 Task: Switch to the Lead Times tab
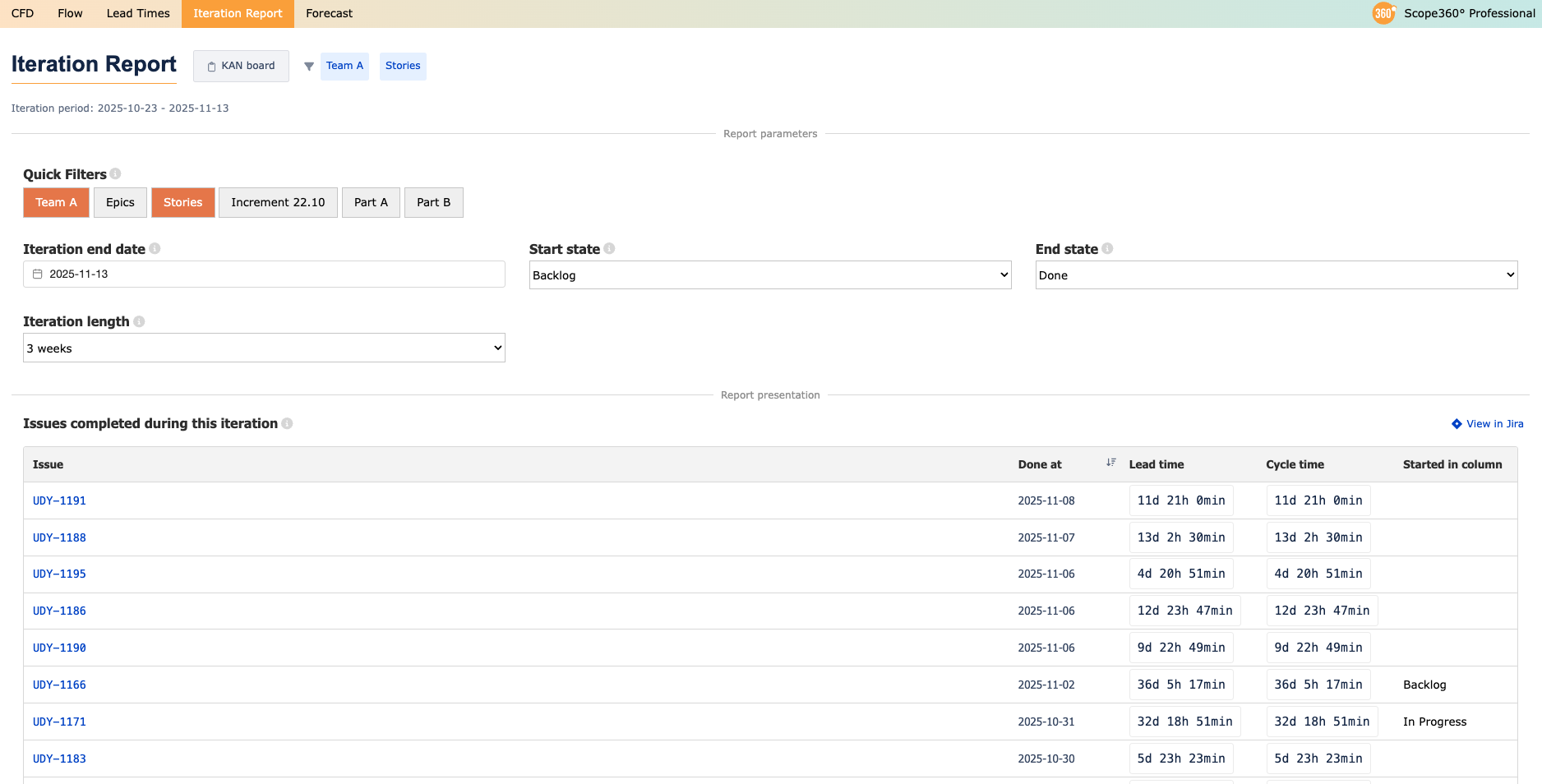coord(138,13)
